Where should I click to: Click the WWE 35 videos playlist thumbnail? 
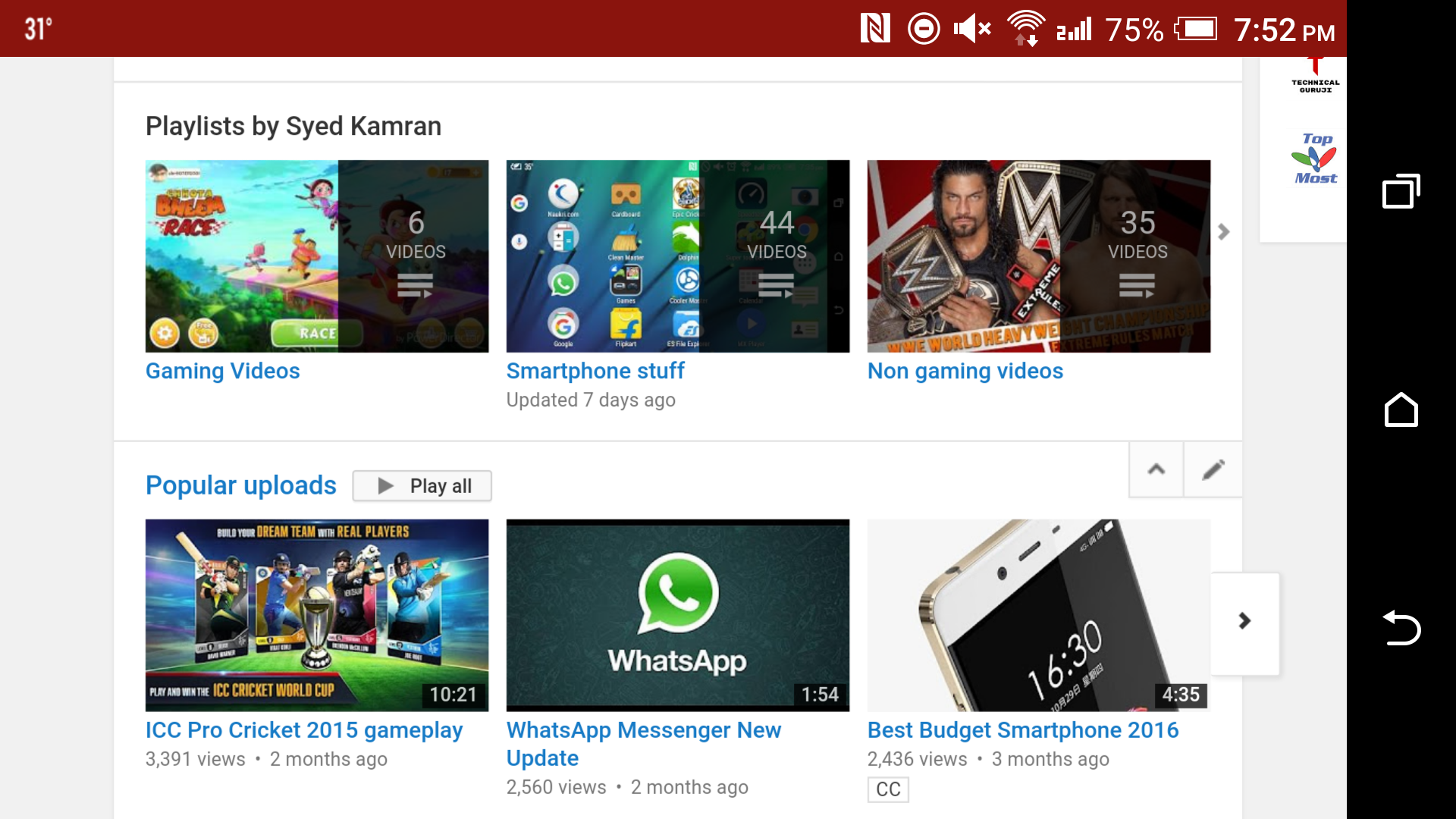1038,256
